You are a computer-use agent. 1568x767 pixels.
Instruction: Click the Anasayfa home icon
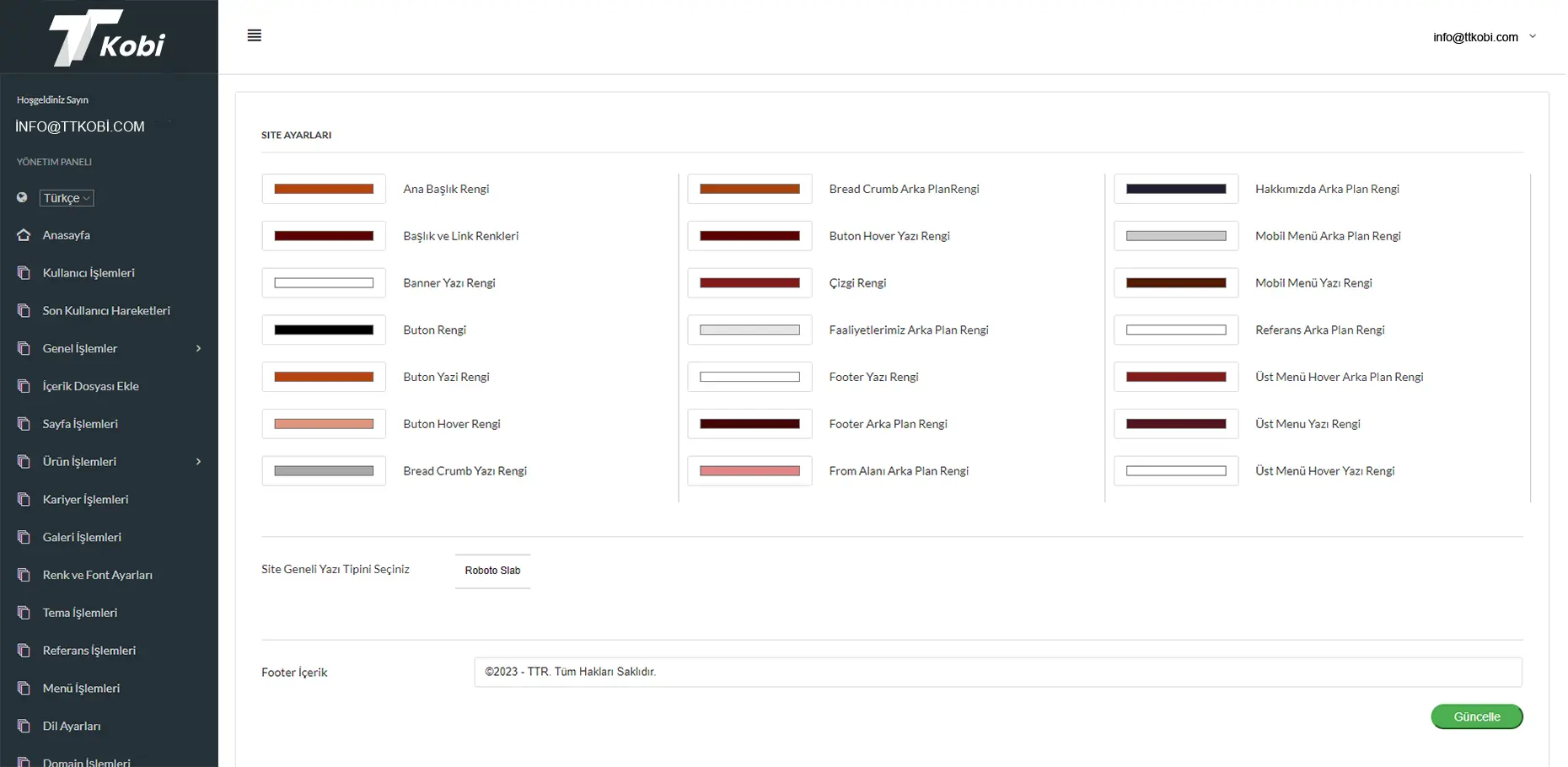(x=24, y=235)
